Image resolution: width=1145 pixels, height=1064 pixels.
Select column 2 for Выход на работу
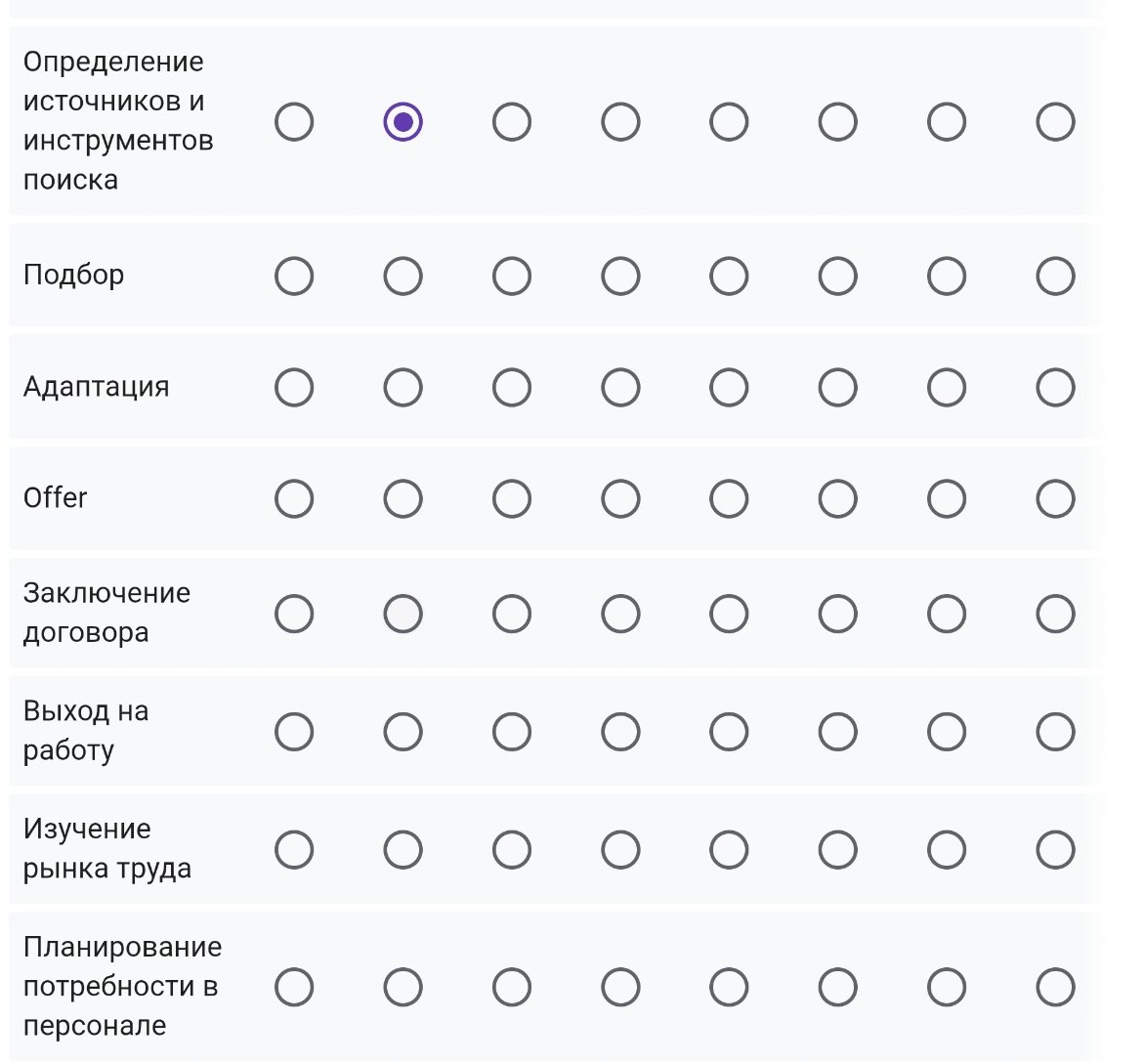(x=403, y=730)
